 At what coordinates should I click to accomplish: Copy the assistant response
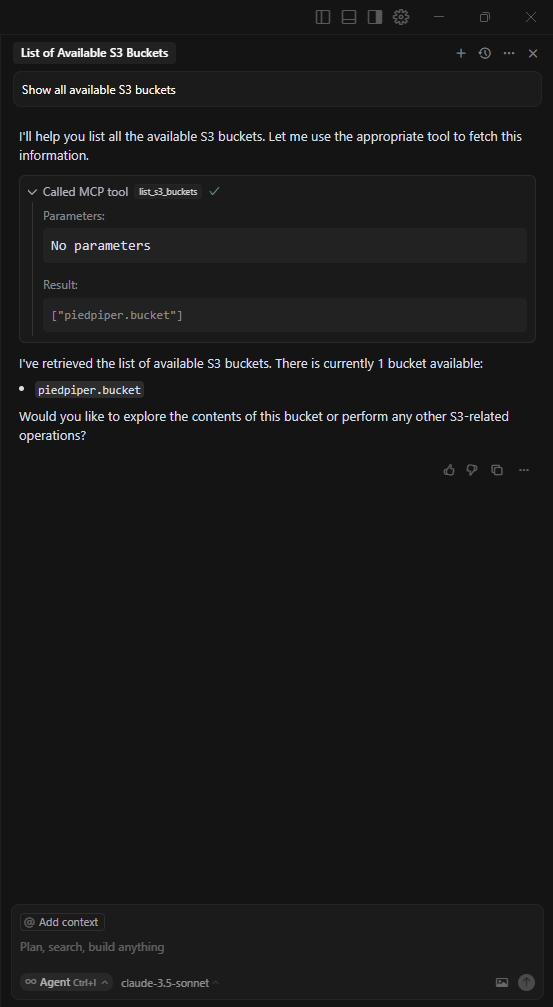point(497,470)
